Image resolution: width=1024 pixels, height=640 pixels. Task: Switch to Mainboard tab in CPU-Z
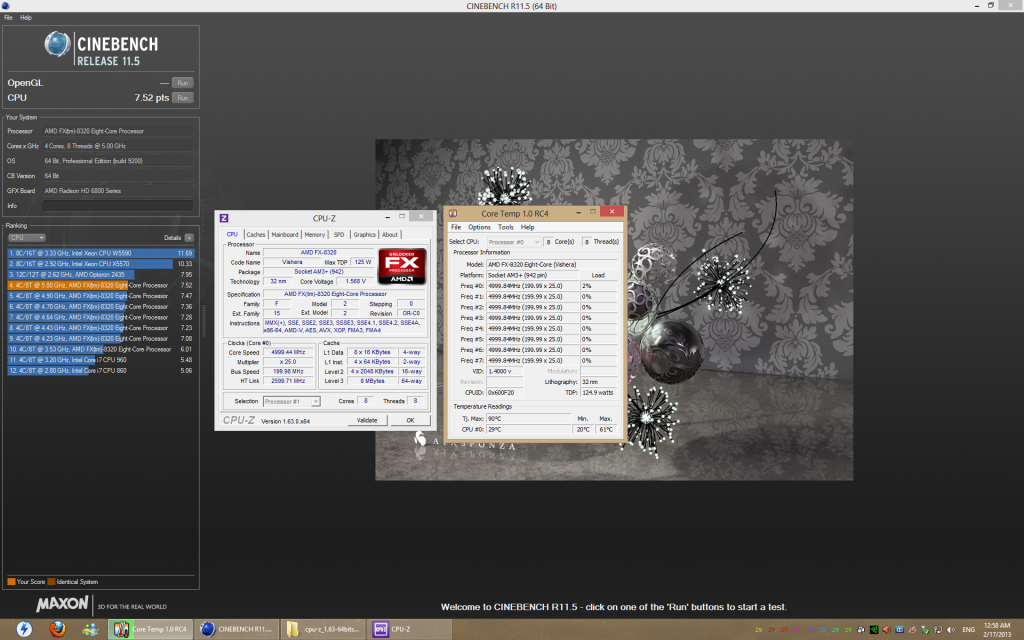285,234
